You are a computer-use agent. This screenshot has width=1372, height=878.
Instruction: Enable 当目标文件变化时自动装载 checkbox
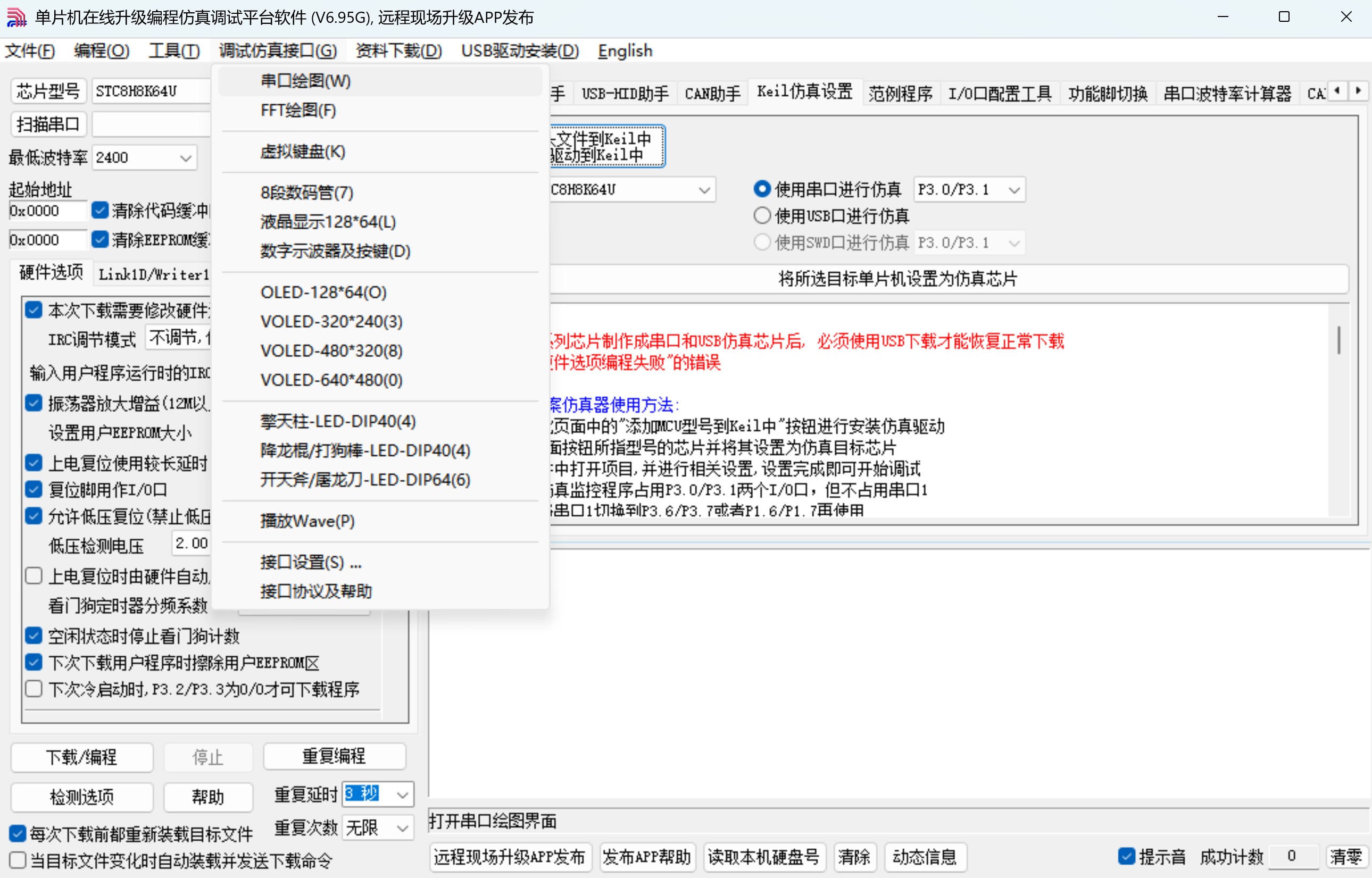18,860
